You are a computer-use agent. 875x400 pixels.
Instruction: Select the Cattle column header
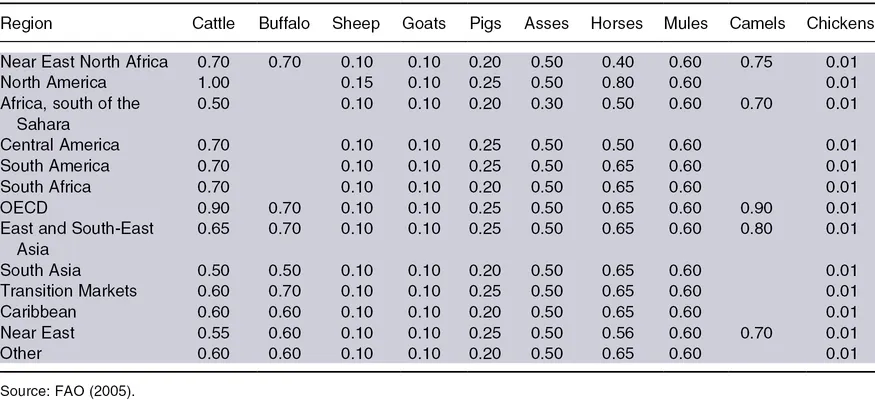tap(213, 22)
